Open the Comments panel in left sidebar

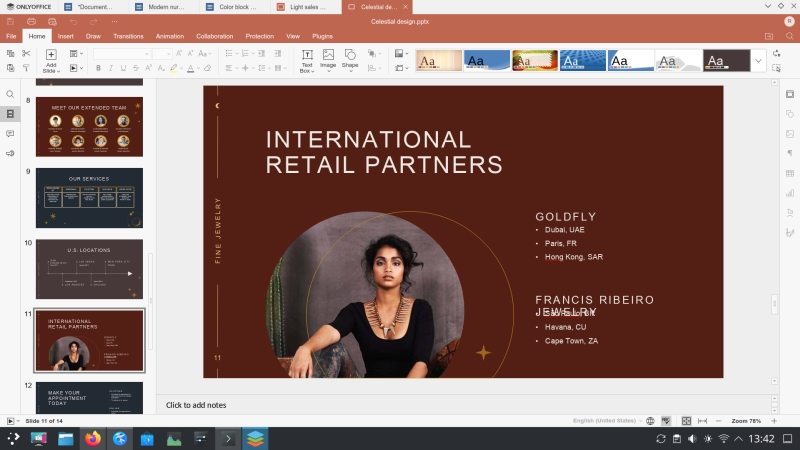[x=10, y=134]
